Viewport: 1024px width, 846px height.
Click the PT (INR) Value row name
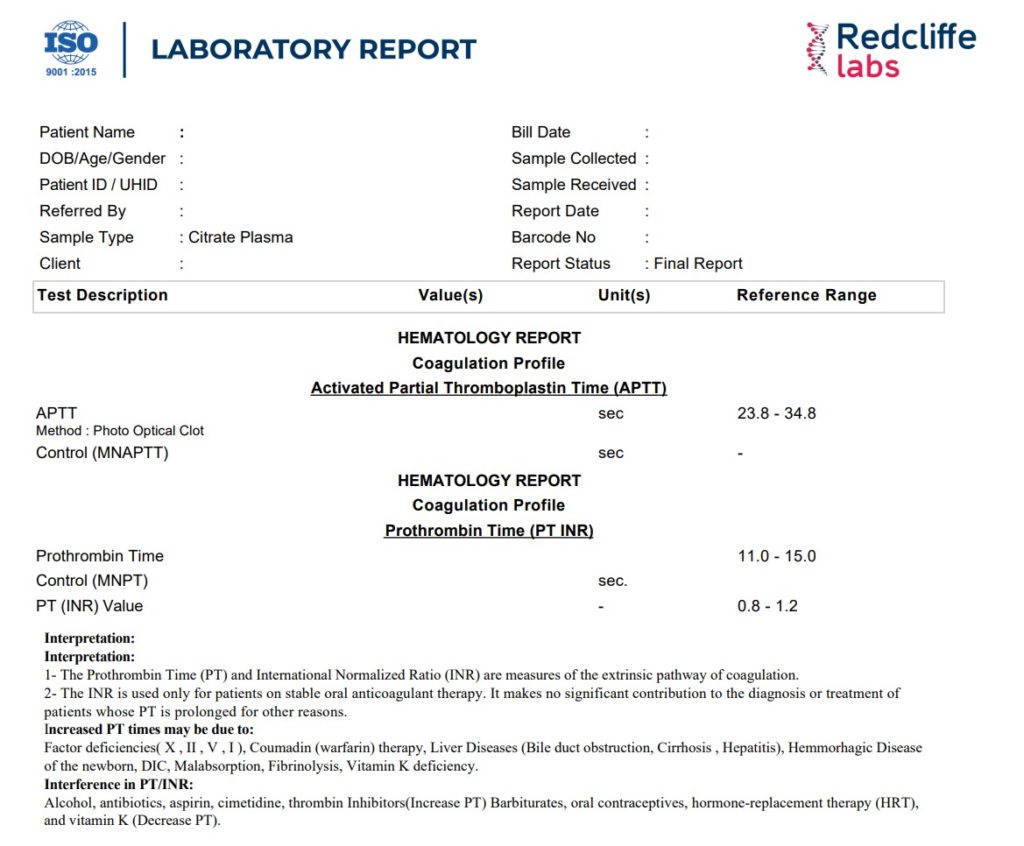89,606
